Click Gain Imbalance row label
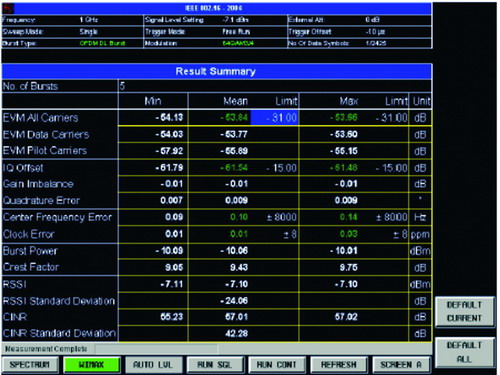This screenshot has width=500, height=375. 38,184
